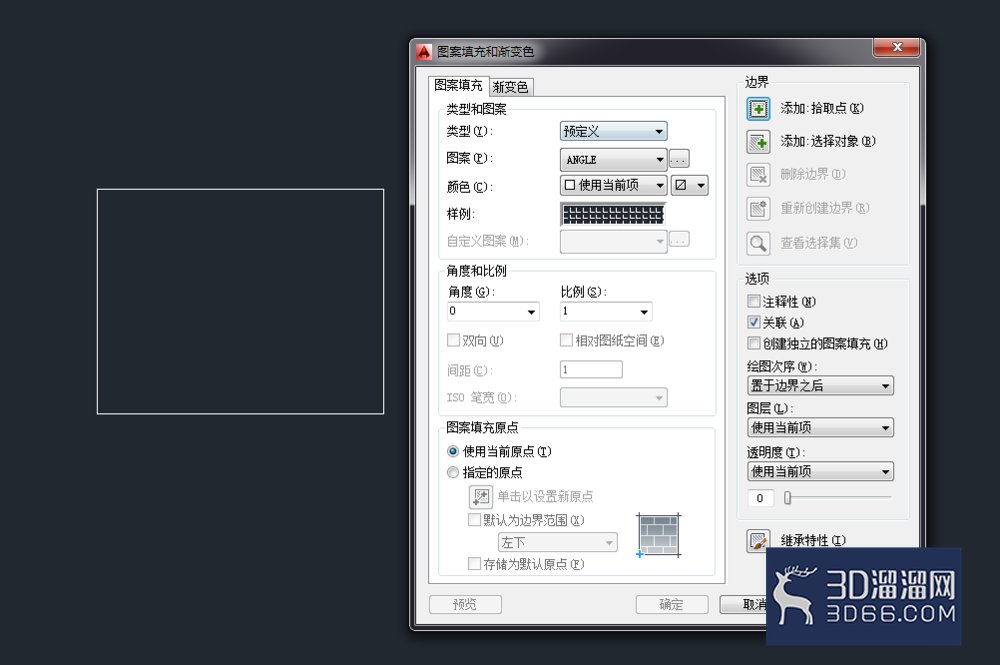Viewport: 1000px width, 665px height.
Task: Toggle the 双向 checkbox
Action: point(453,340)
